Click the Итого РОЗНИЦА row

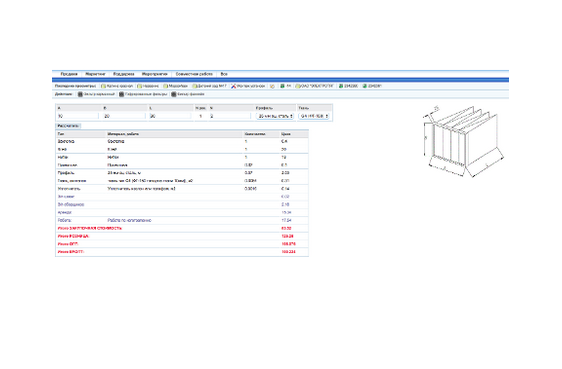click(x=182, y=236)
